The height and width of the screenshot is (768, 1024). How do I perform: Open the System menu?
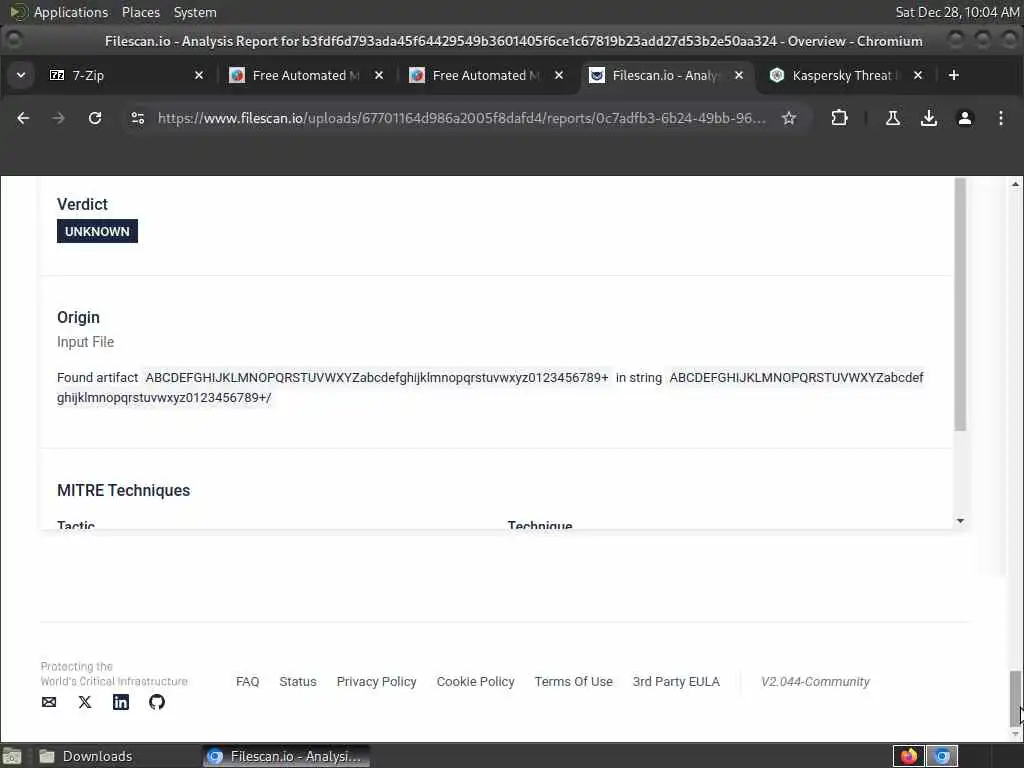[x=195, y=12]
